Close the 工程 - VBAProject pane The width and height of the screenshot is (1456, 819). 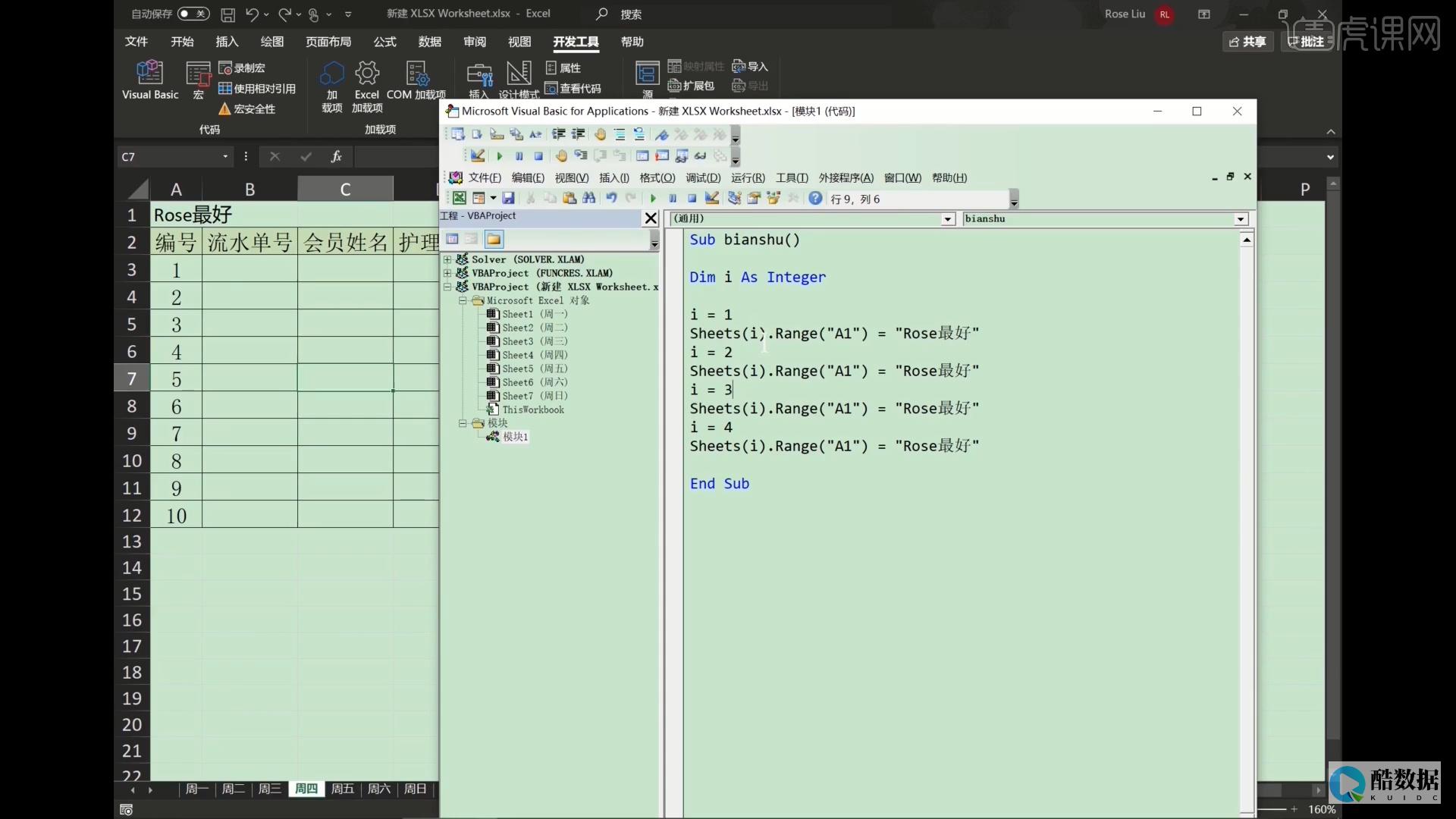650,218
